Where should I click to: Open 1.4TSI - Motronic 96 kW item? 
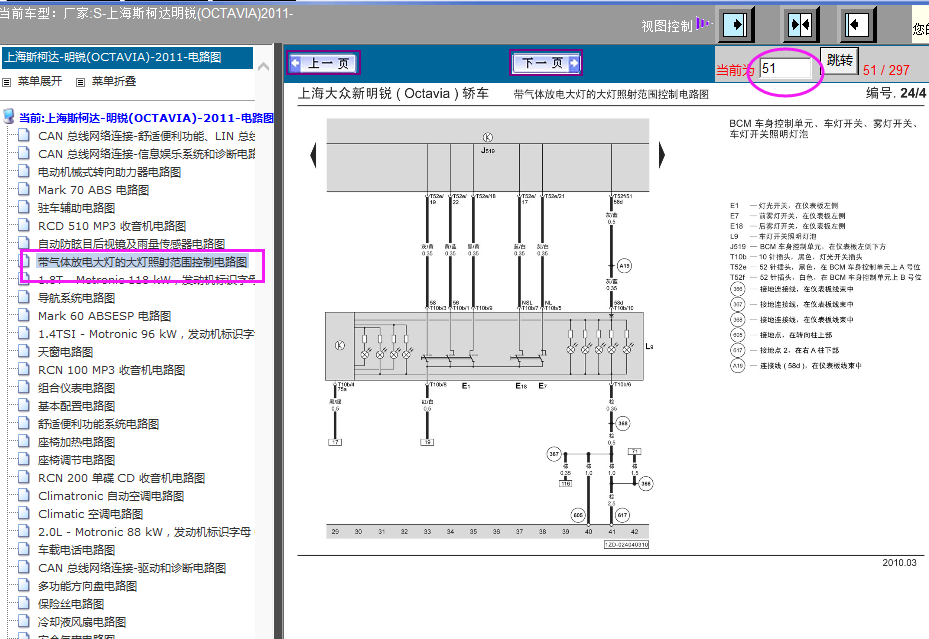point(146,334)
